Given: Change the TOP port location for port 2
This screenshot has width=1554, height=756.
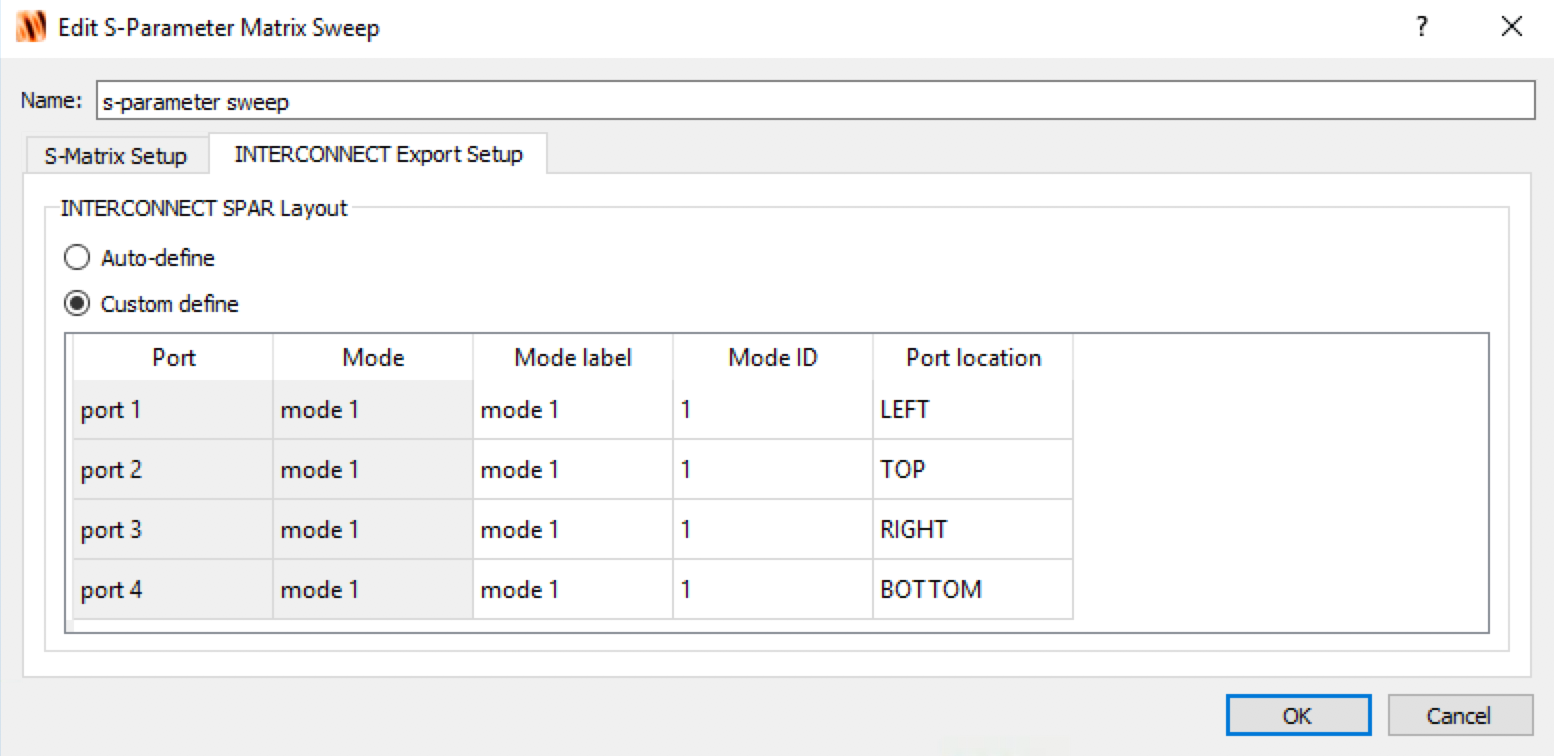Looking at the screenshot, I should [x=972, y=469].
